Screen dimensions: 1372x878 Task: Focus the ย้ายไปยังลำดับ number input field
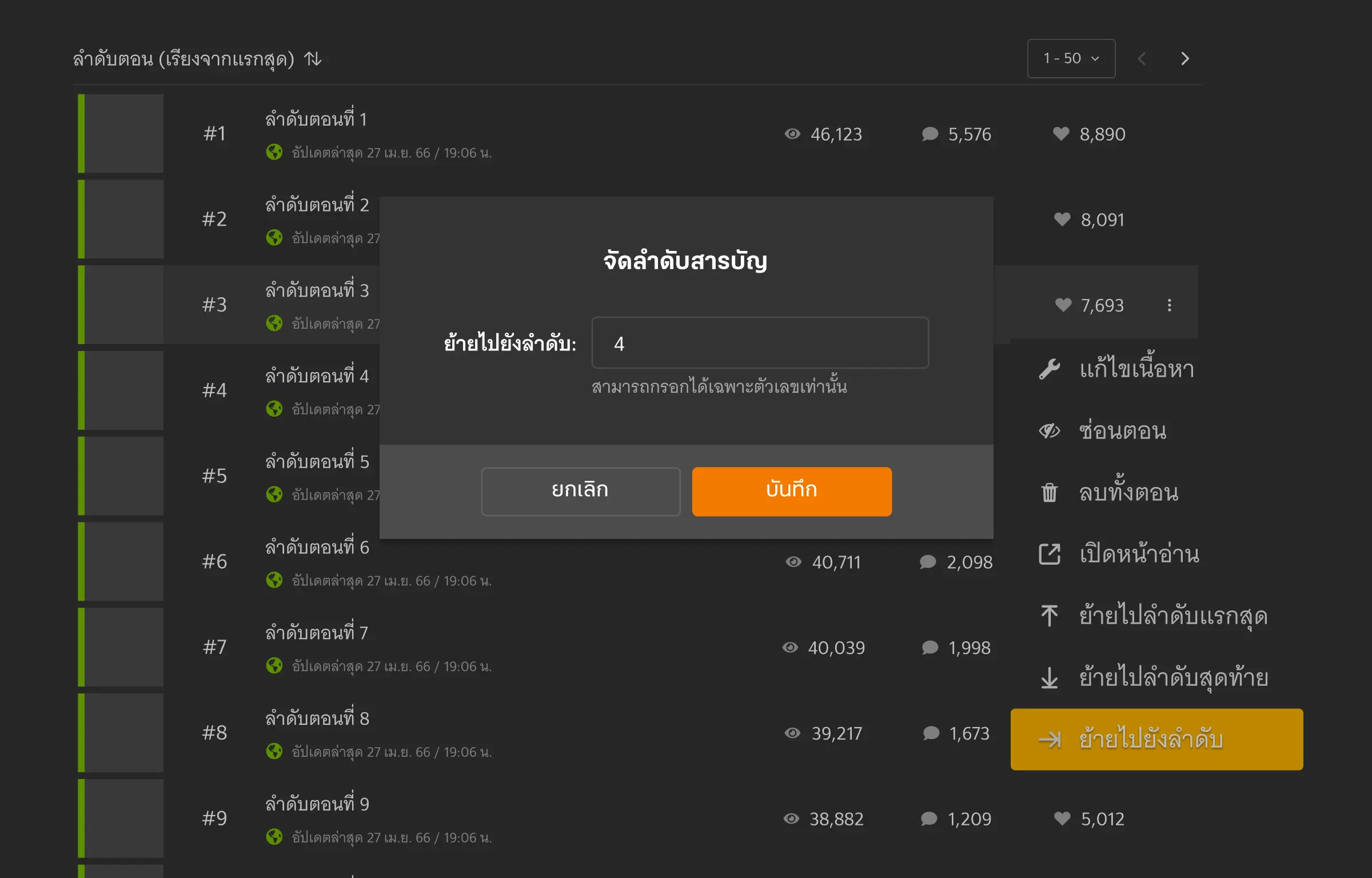click(760, 342)
